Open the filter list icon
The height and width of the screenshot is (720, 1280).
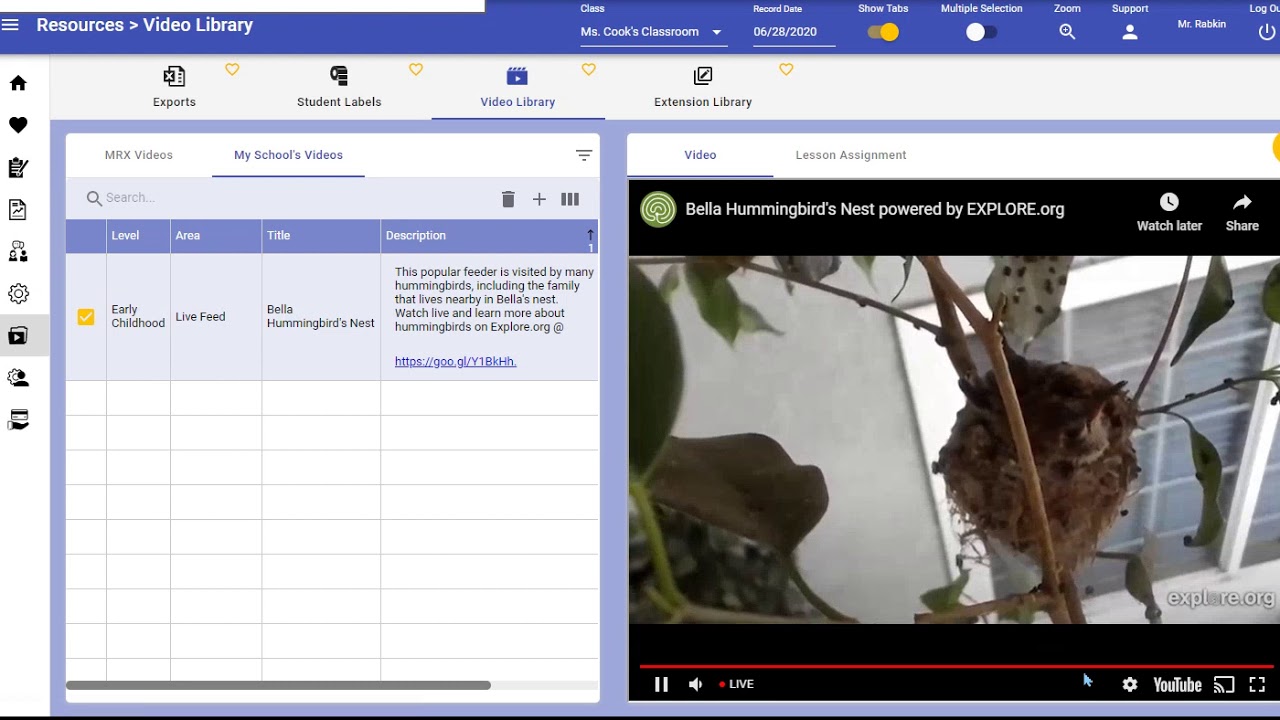(584, 155)
